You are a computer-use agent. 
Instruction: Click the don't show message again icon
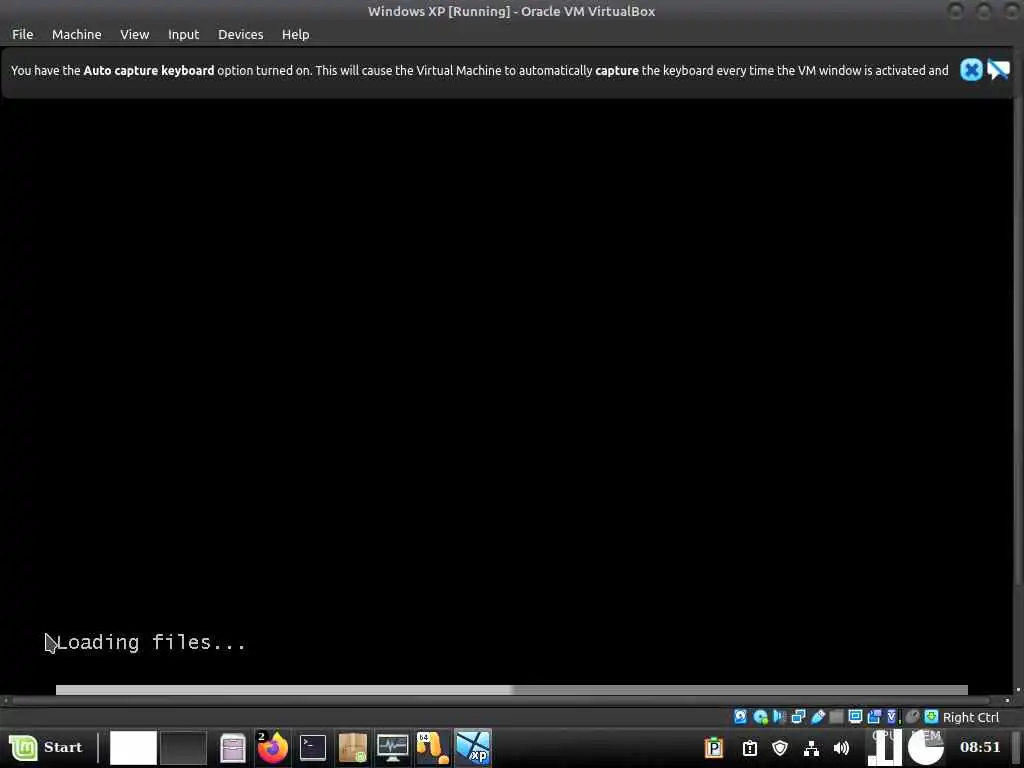(x=999, y=70)
